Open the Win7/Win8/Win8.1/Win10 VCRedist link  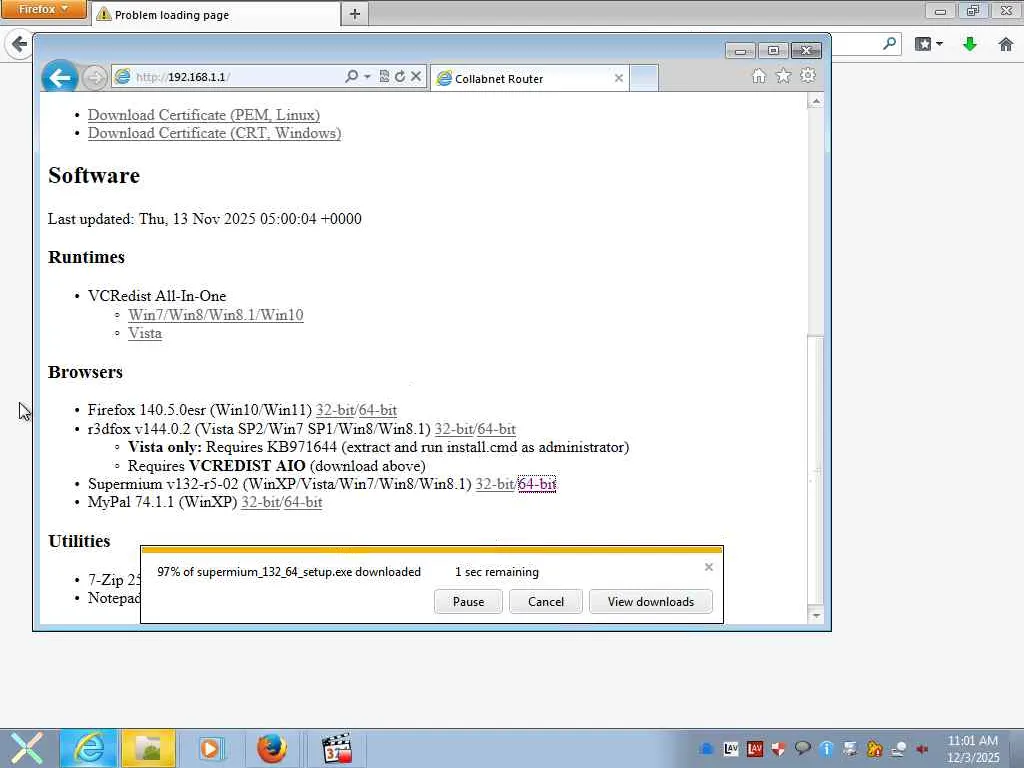(216, 315)
